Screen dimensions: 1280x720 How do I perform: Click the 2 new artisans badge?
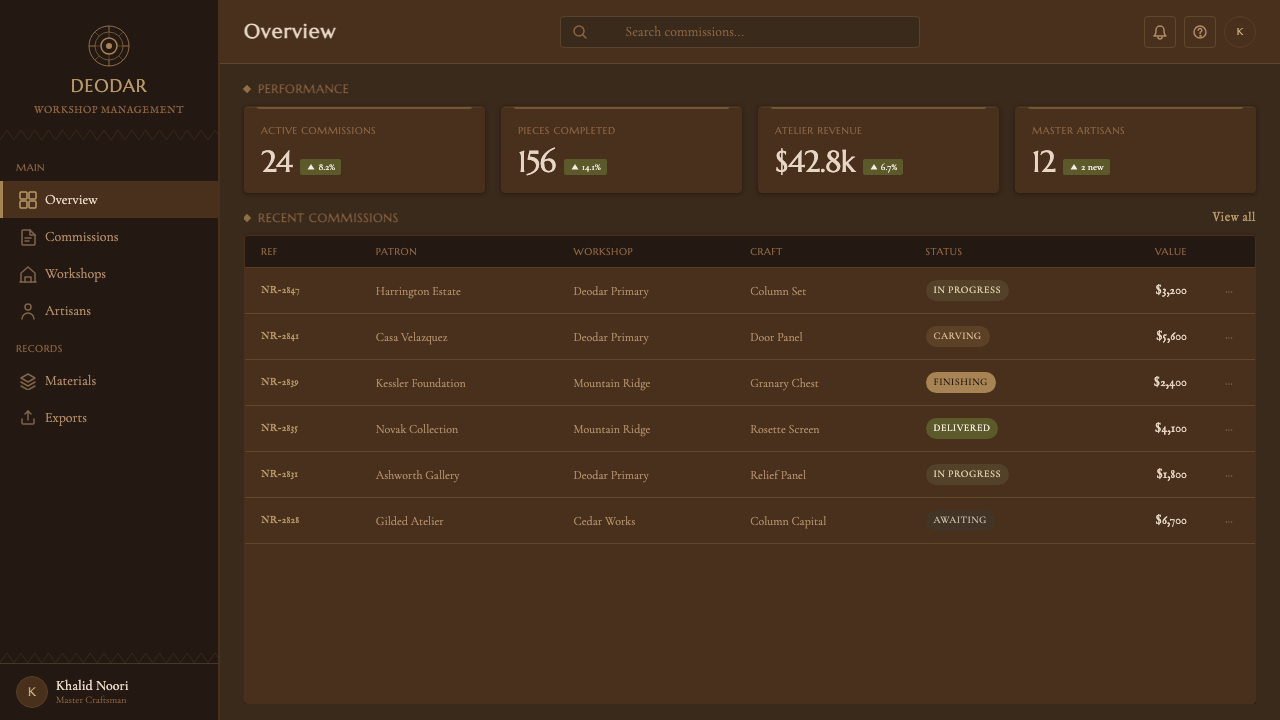(1086, 167)
